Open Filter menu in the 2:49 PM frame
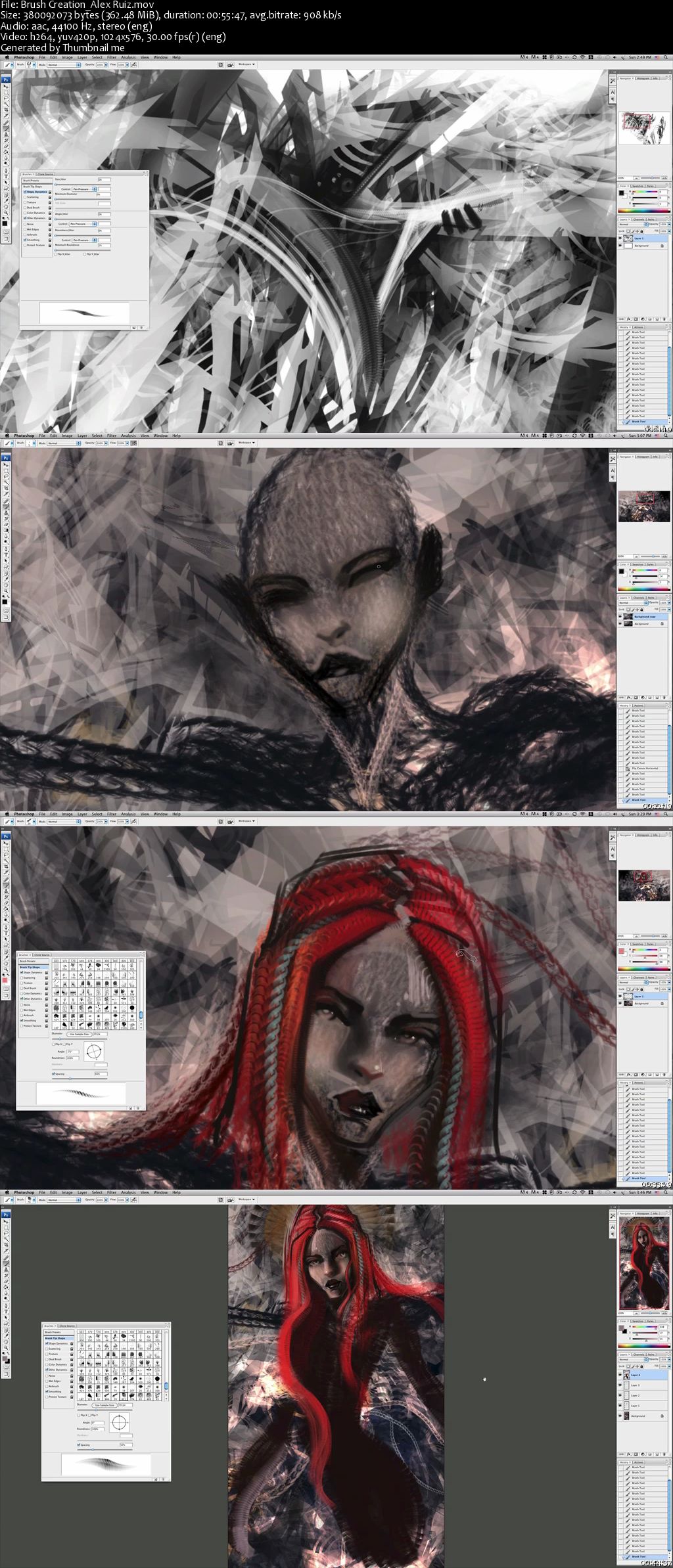 tap(112, 57)
